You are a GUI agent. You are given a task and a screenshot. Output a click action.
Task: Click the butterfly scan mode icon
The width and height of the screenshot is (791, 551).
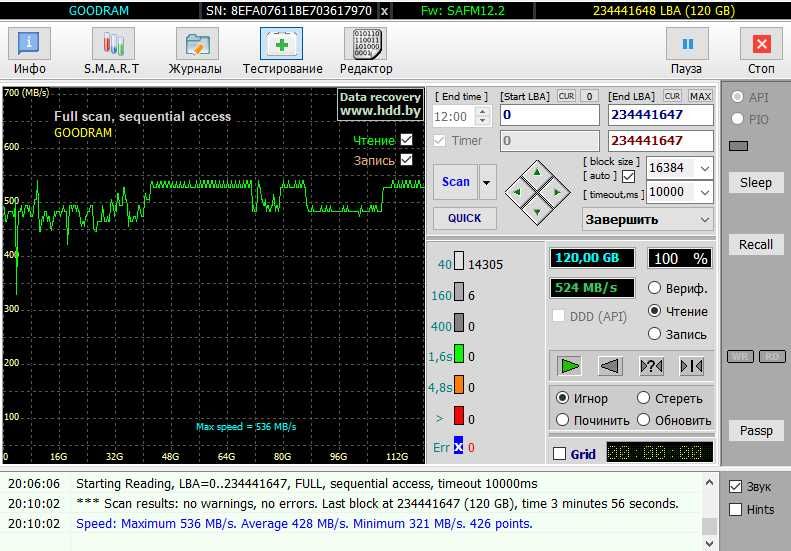pyautogui.click(x=691, y=366)
